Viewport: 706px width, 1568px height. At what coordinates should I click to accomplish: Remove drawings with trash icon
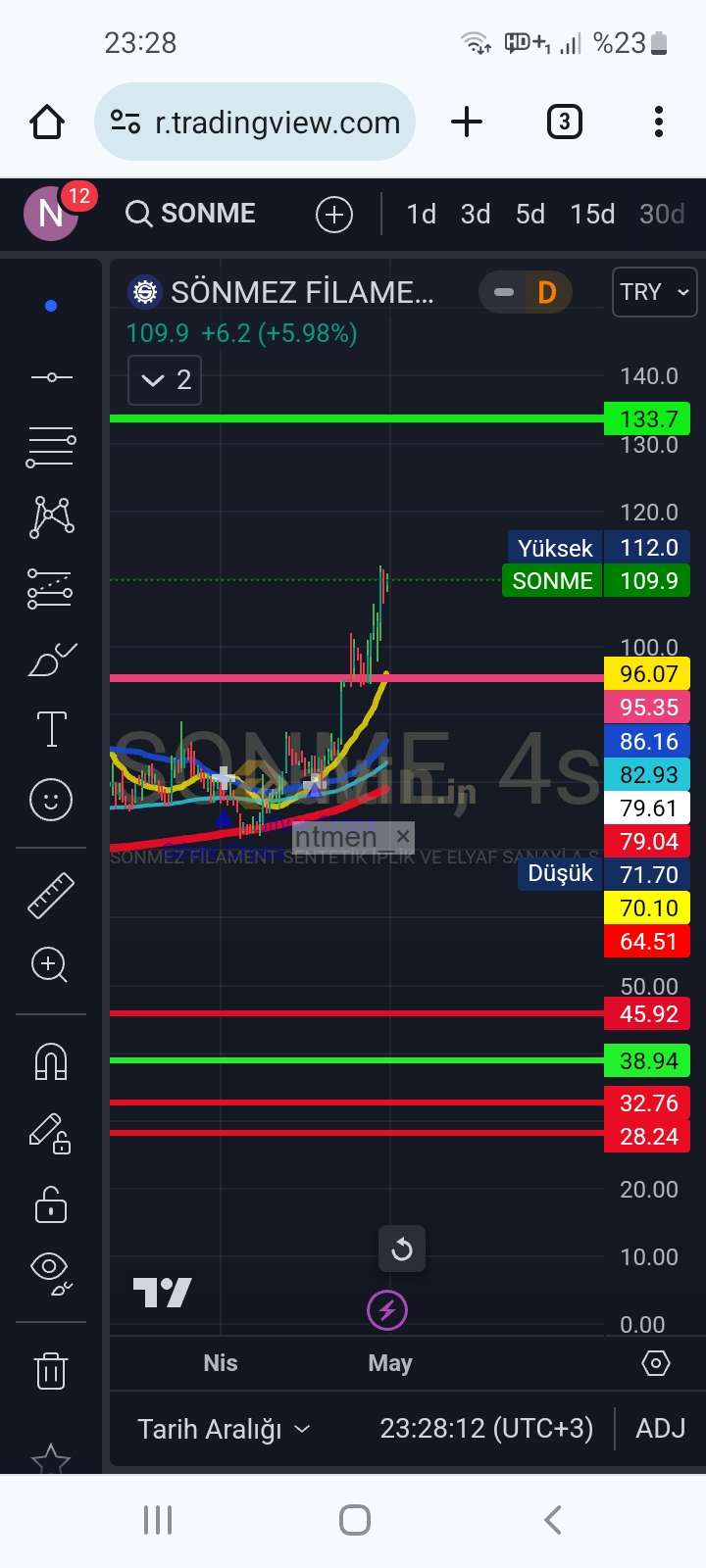pos(51,1369)
